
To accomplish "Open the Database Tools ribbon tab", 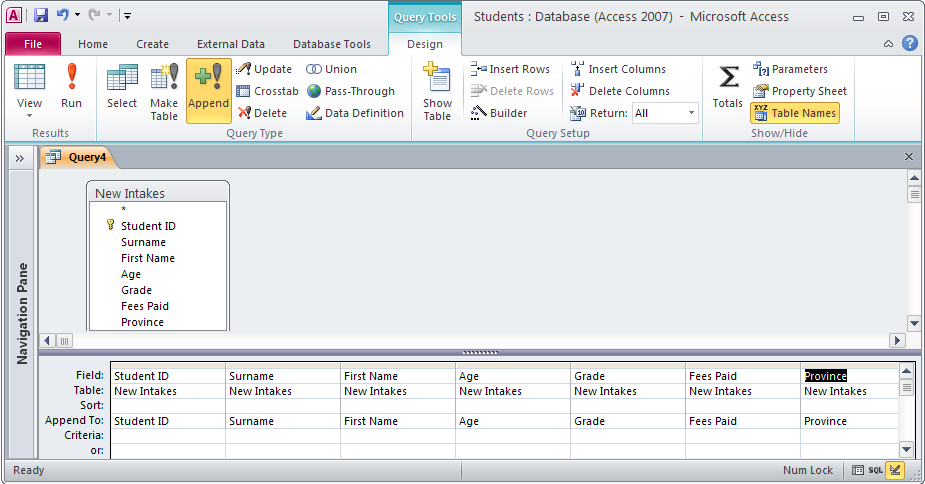I will tap(332, 44).
